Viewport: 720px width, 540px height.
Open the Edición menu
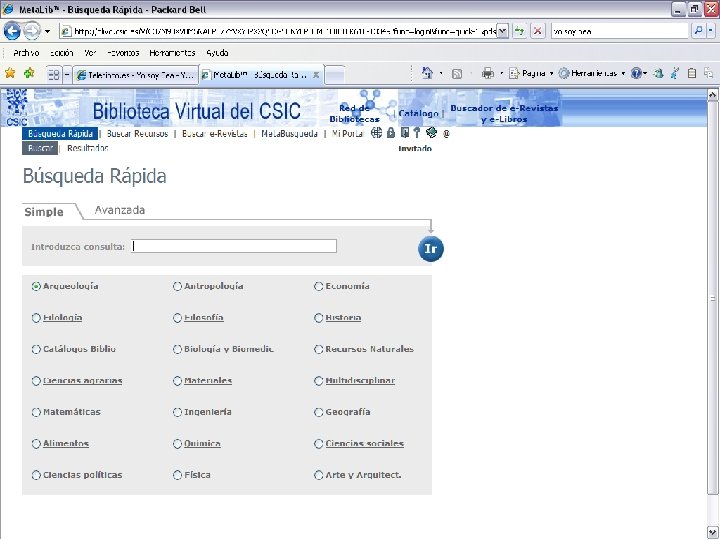coord(62,53)
